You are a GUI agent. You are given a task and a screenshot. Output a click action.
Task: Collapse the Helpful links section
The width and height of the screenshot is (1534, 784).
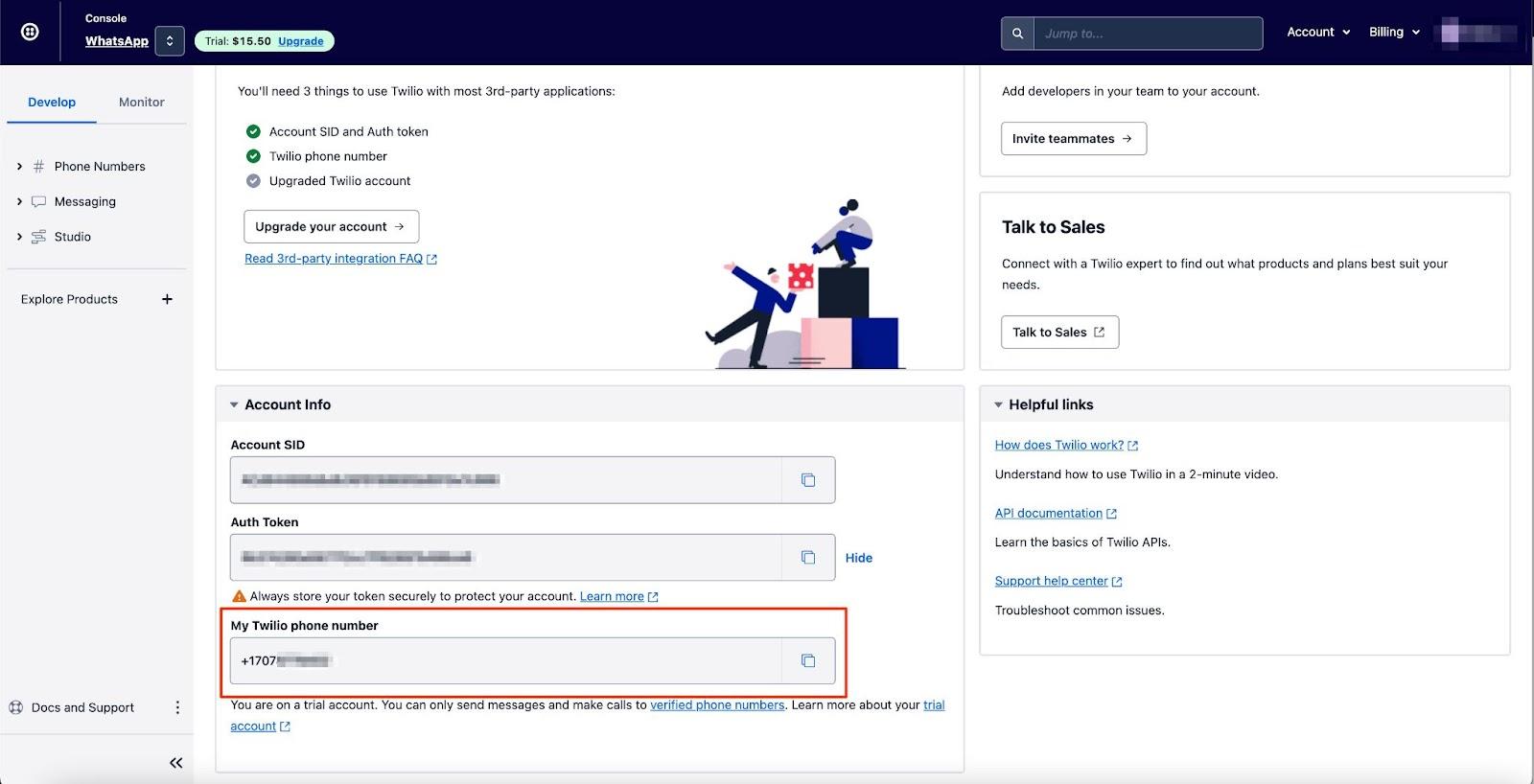(x=998, y=405)
